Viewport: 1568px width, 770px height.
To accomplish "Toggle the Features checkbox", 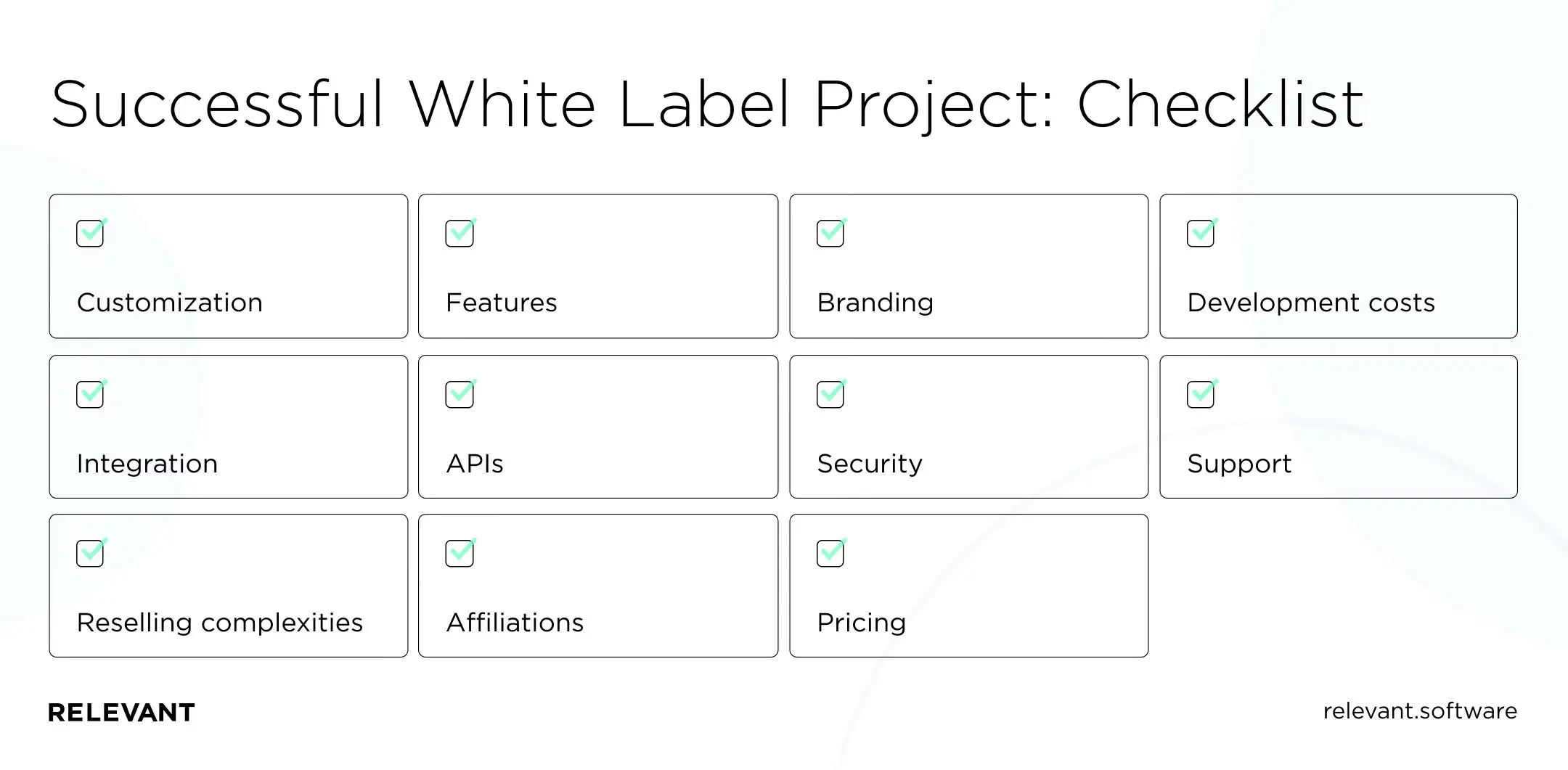I will click(460, 234).
